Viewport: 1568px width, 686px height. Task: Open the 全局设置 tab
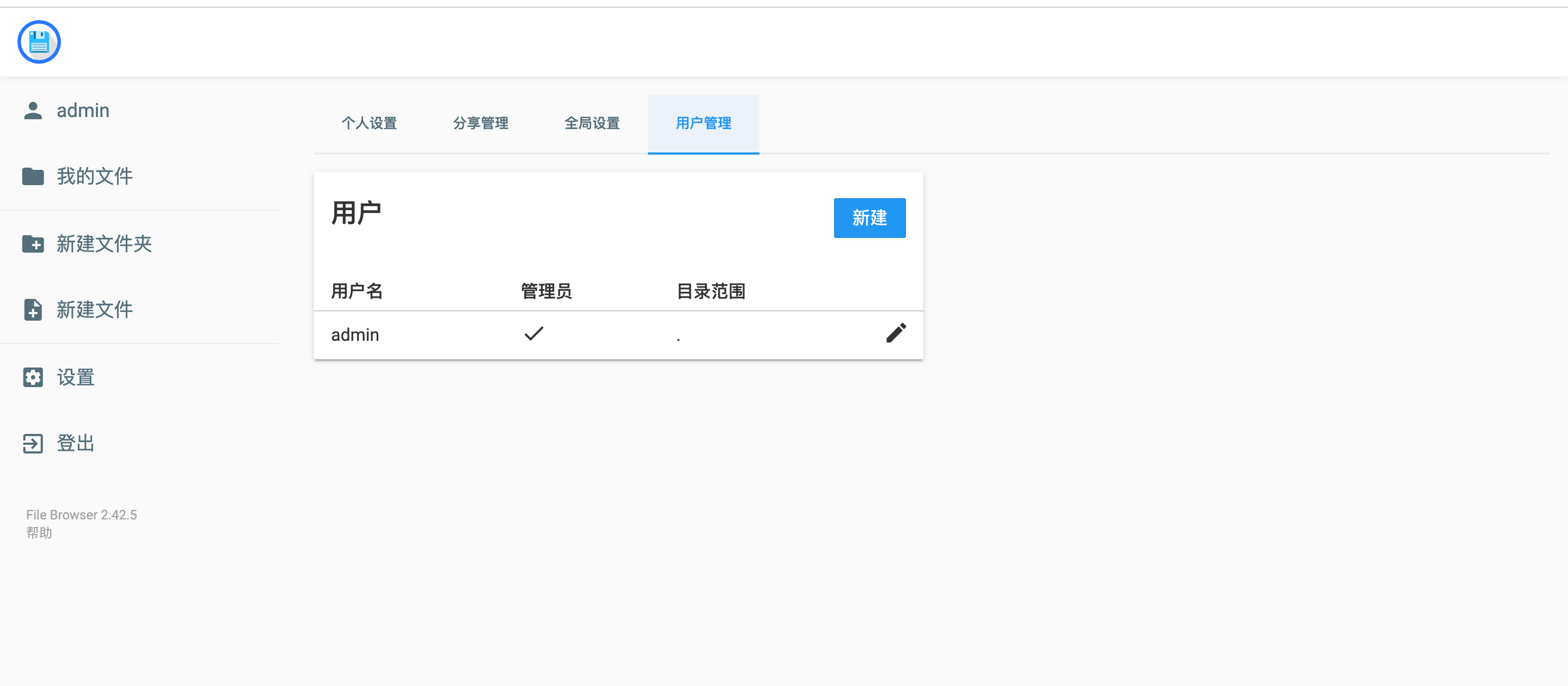click(592, 124)
